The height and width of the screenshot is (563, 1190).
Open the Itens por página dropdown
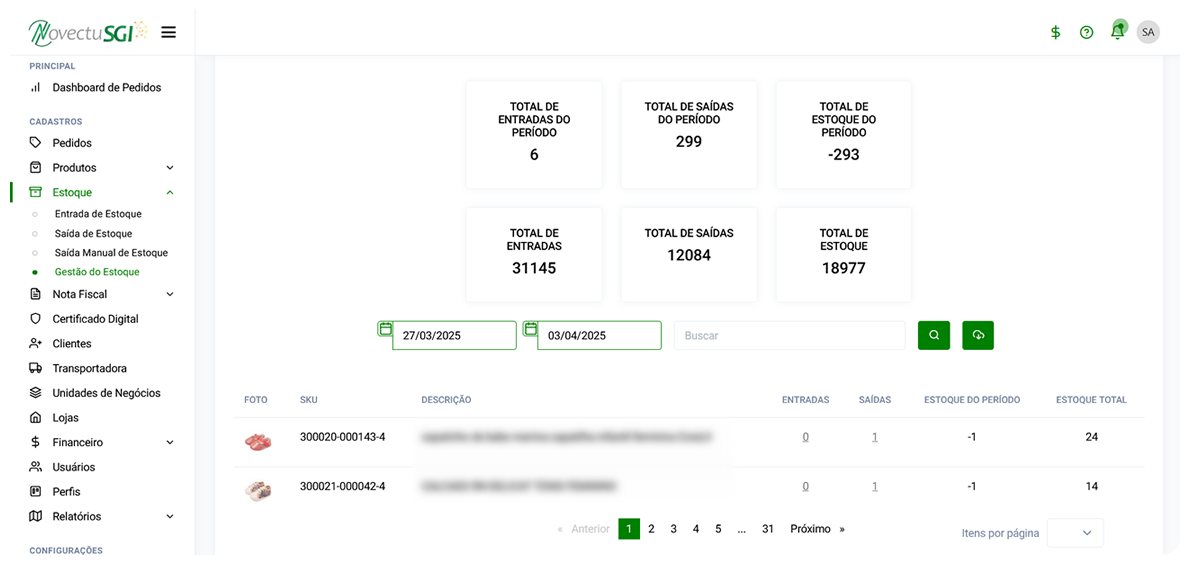click(x=1075, y=533)
